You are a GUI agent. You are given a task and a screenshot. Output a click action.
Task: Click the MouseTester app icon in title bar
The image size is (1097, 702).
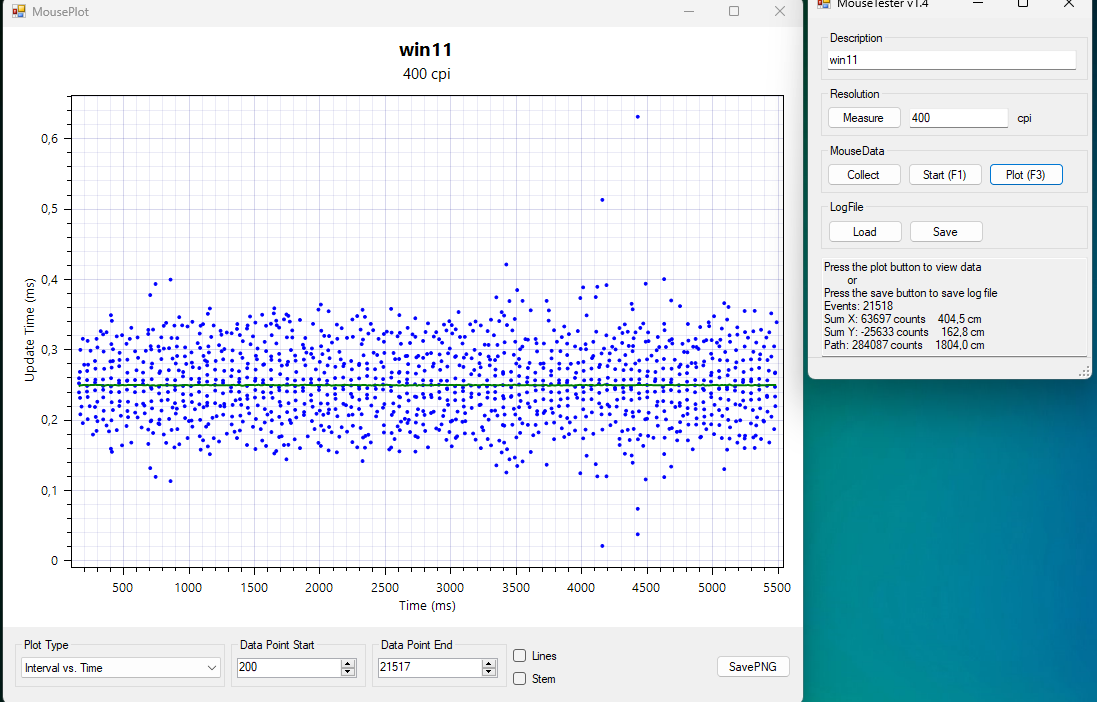tap(824, 4)
